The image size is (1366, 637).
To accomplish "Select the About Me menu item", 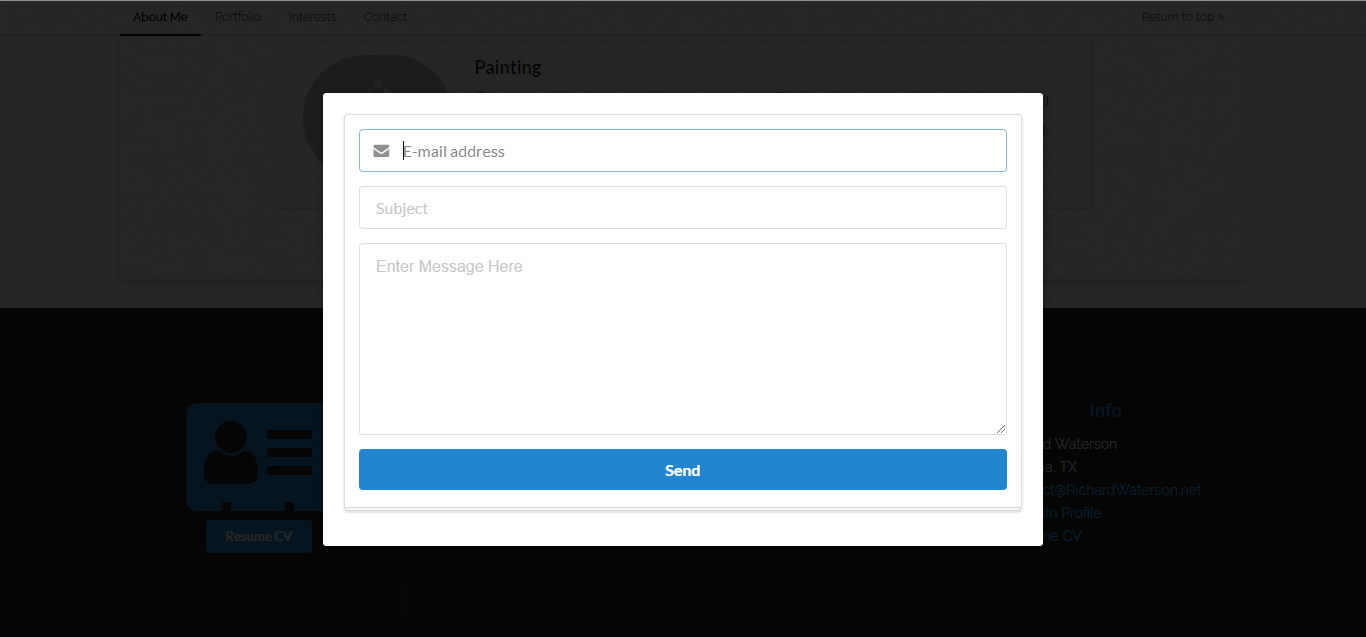I will [x=160, y=16].
